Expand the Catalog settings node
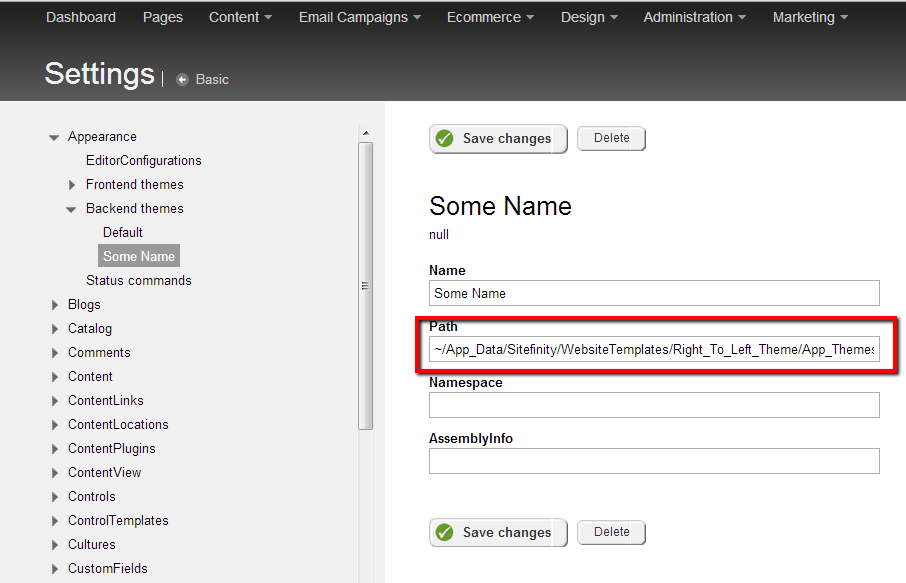Image resolution: width=906 pixels, height=583 pixels. point(54,329)
